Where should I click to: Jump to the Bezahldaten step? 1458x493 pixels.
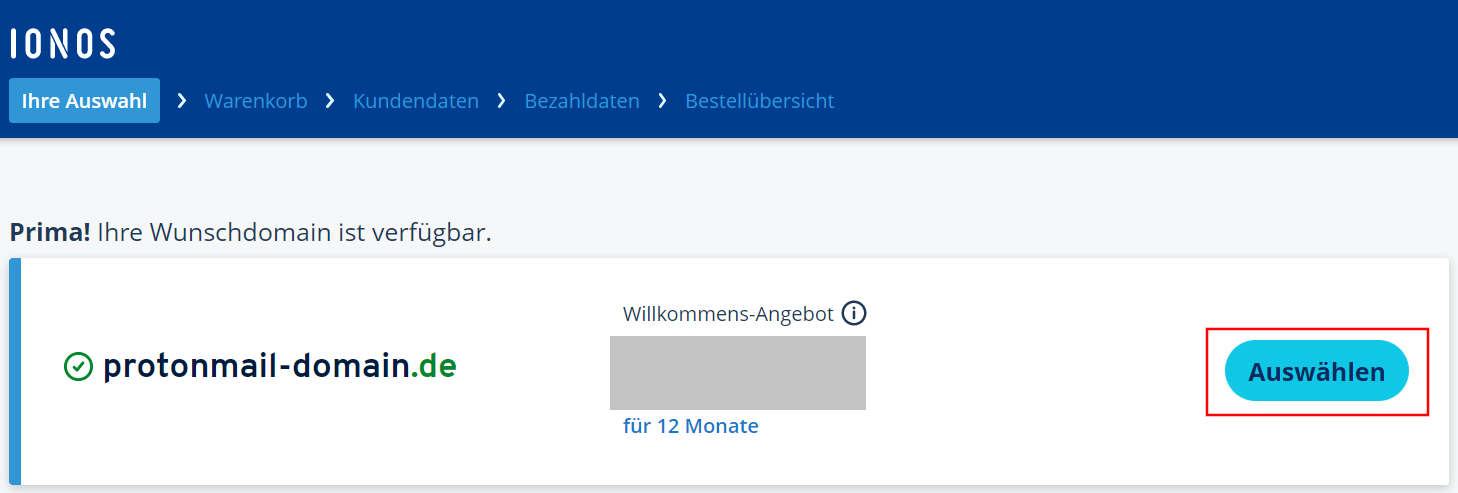[582, 101]
